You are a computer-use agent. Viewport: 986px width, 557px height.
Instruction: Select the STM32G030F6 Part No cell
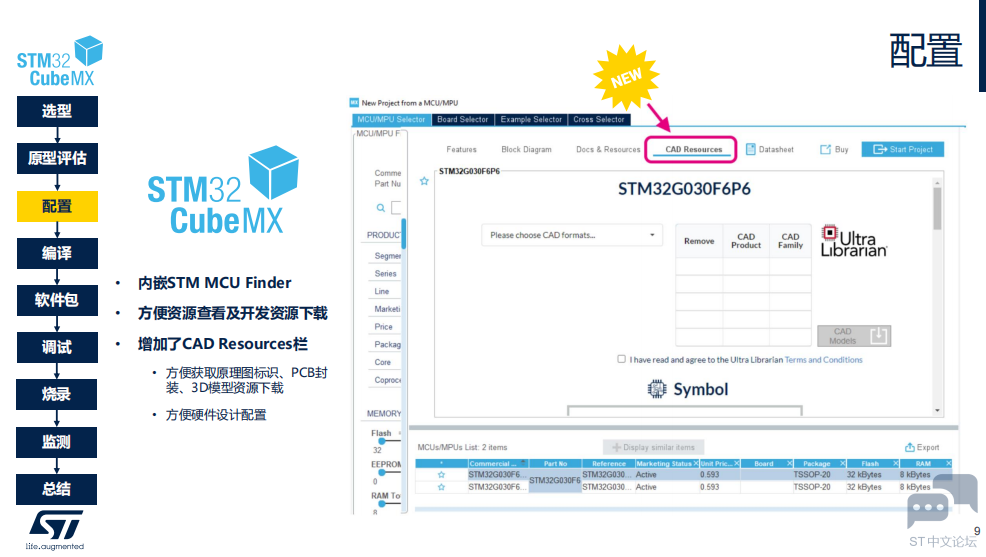point(555,481)
